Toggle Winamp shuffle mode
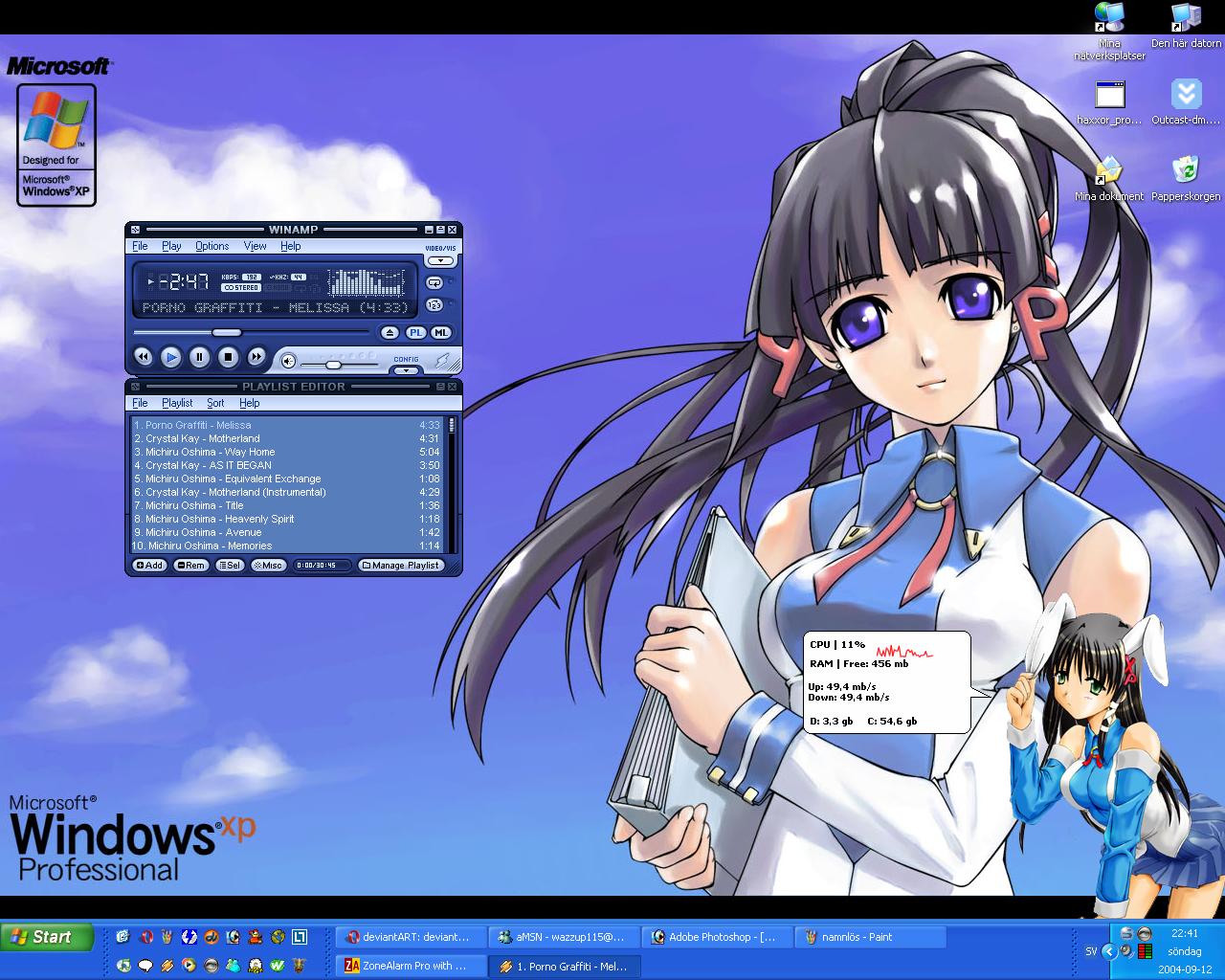The width and height of the screenshot is (1225, 980). [x=434, y=304]
